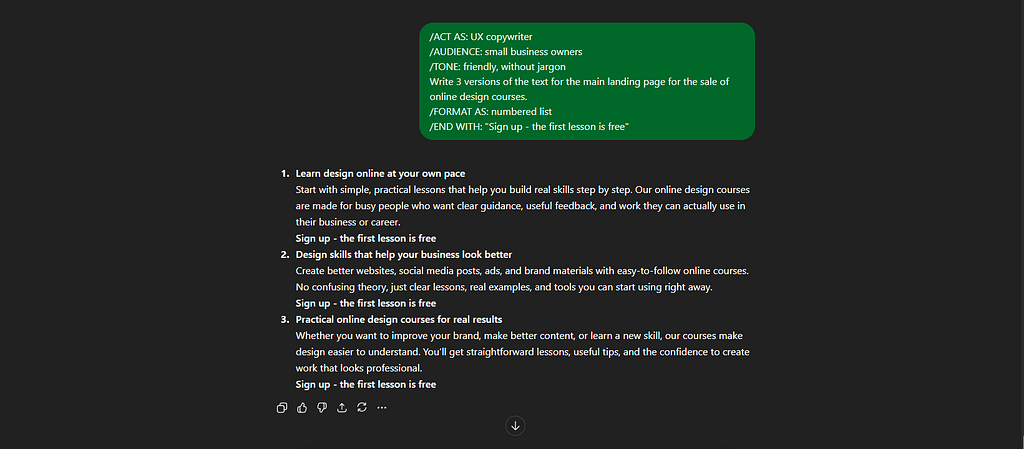Jump to bottom with the down-arrow button
This screenshot has height=449, width=1024.
pyautogui.click(x=515, y=426)
